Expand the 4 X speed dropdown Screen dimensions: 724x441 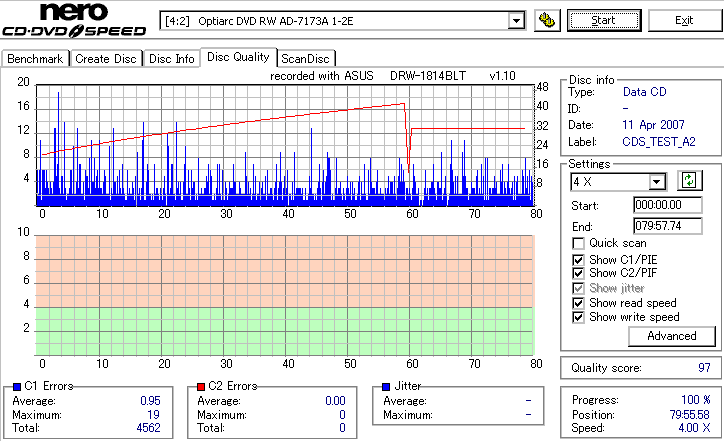click(x=656, y=182)
